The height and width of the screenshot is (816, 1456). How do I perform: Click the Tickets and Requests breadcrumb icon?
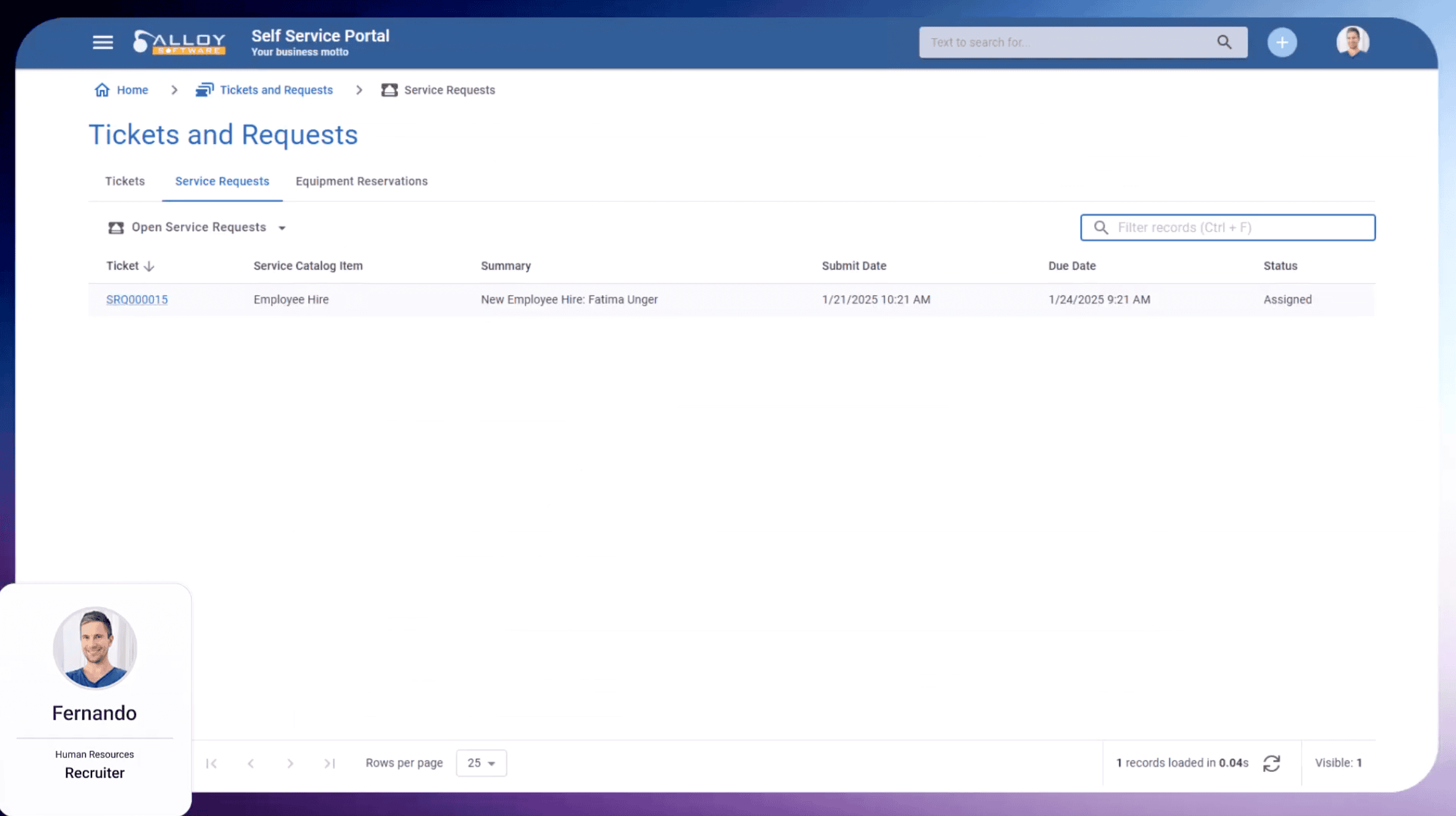click(x=204, y=90)
